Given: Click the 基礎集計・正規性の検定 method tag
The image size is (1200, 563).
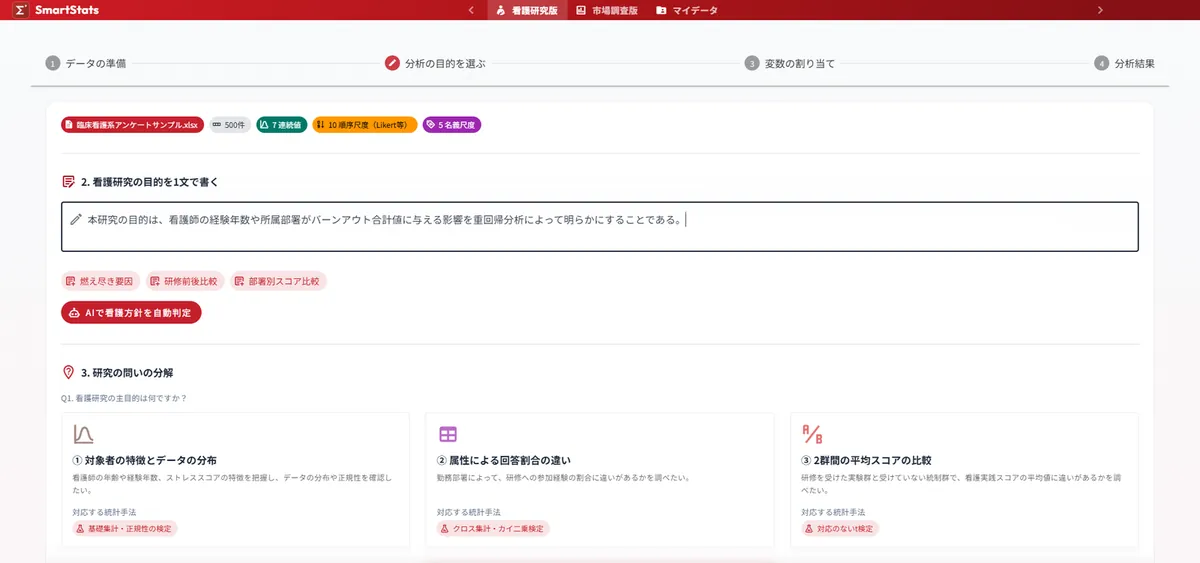Looking at the screenshot, I should tap(125, 528).
